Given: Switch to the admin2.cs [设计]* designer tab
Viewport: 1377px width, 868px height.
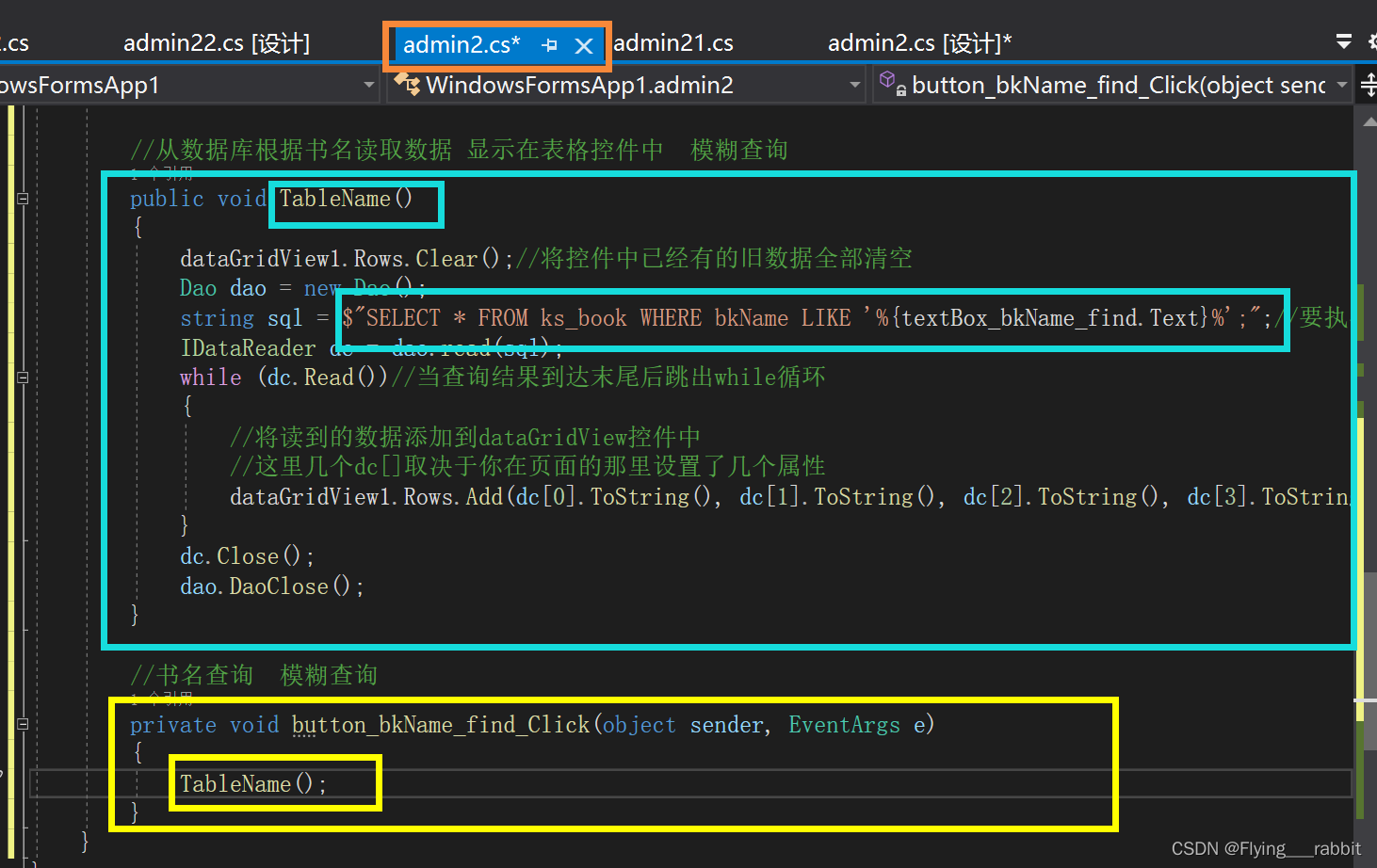Looking at the screenshot, I should tap(918, 43).
